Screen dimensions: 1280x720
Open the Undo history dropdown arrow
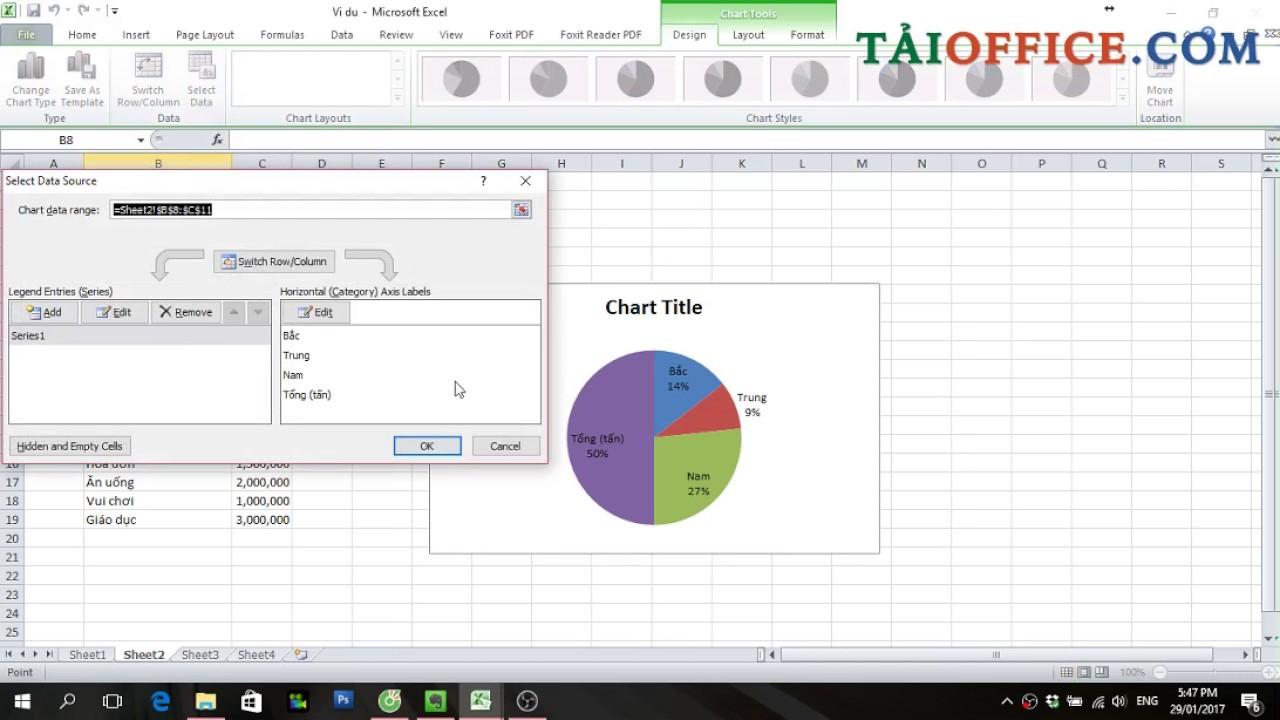[67, 11]
